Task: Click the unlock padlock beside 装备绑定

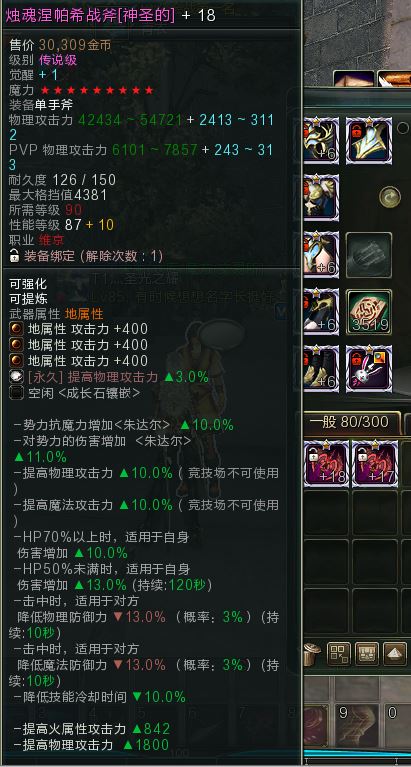Action: point(15,255)
